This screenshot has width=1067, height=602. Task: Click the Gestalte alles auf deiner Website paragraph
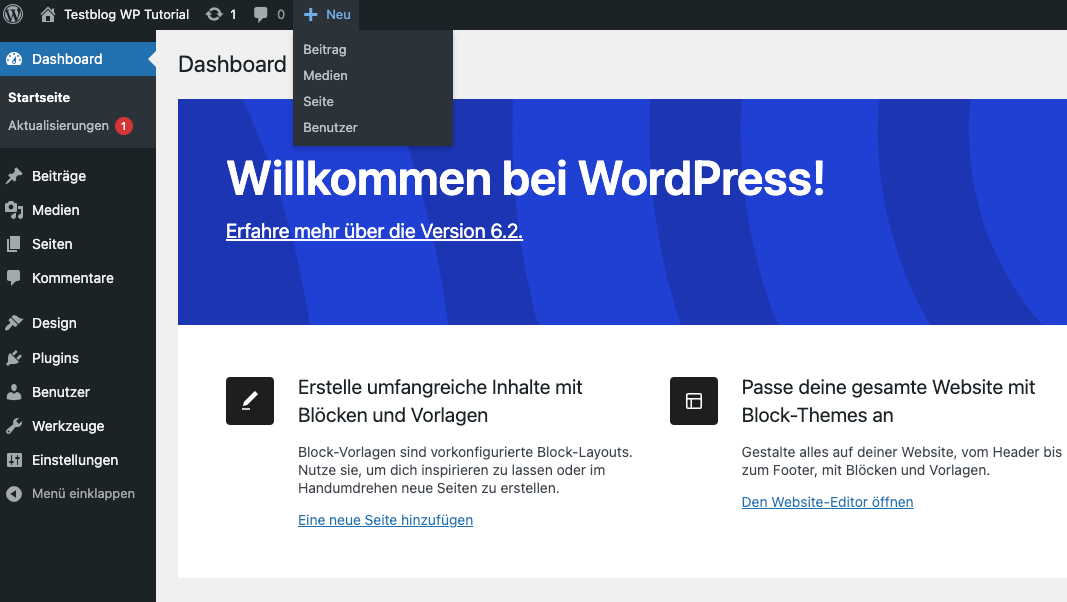(902, 461)
